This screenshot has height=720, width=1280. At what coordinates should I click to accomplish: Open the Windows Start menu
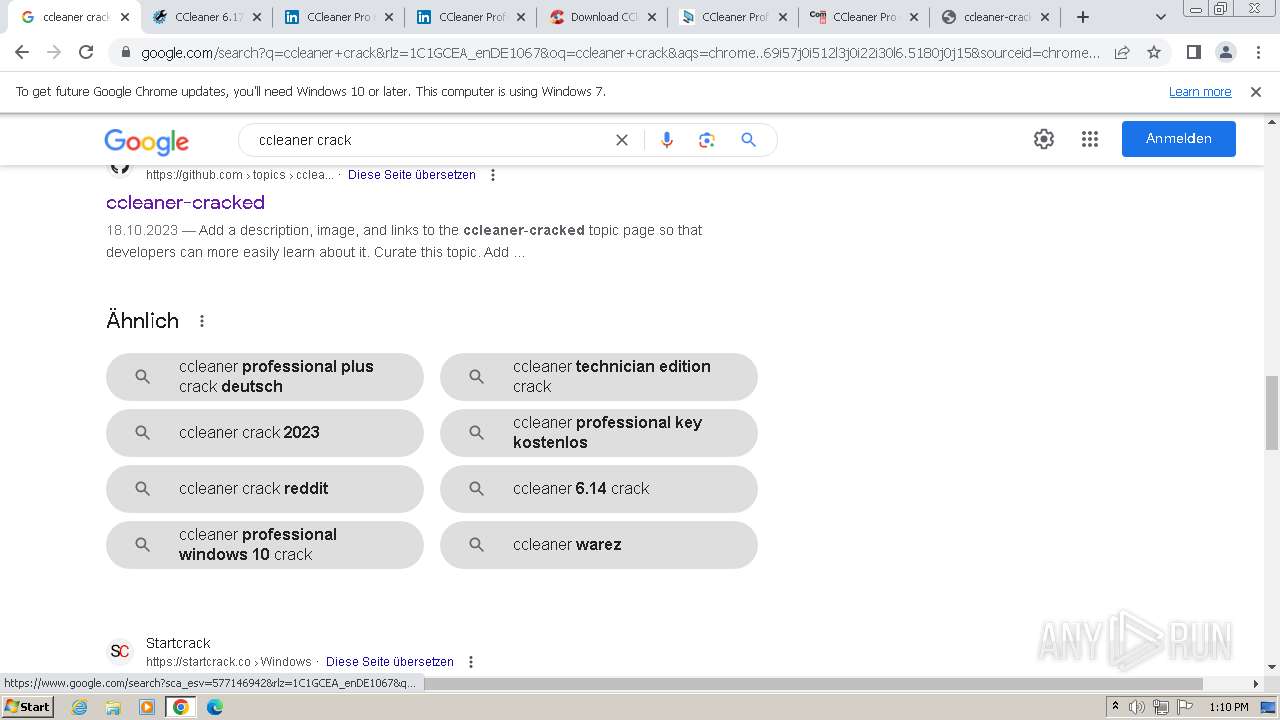click(x=27, y=707)
